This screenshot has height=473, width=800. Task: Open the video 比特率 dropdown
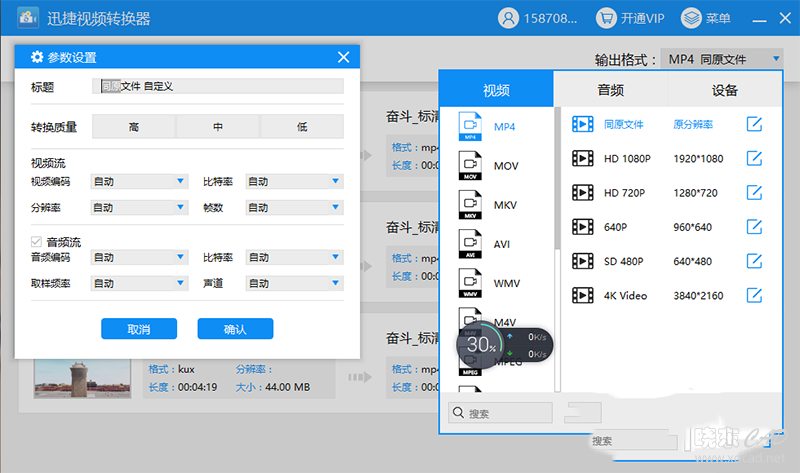tap(294, 181)
